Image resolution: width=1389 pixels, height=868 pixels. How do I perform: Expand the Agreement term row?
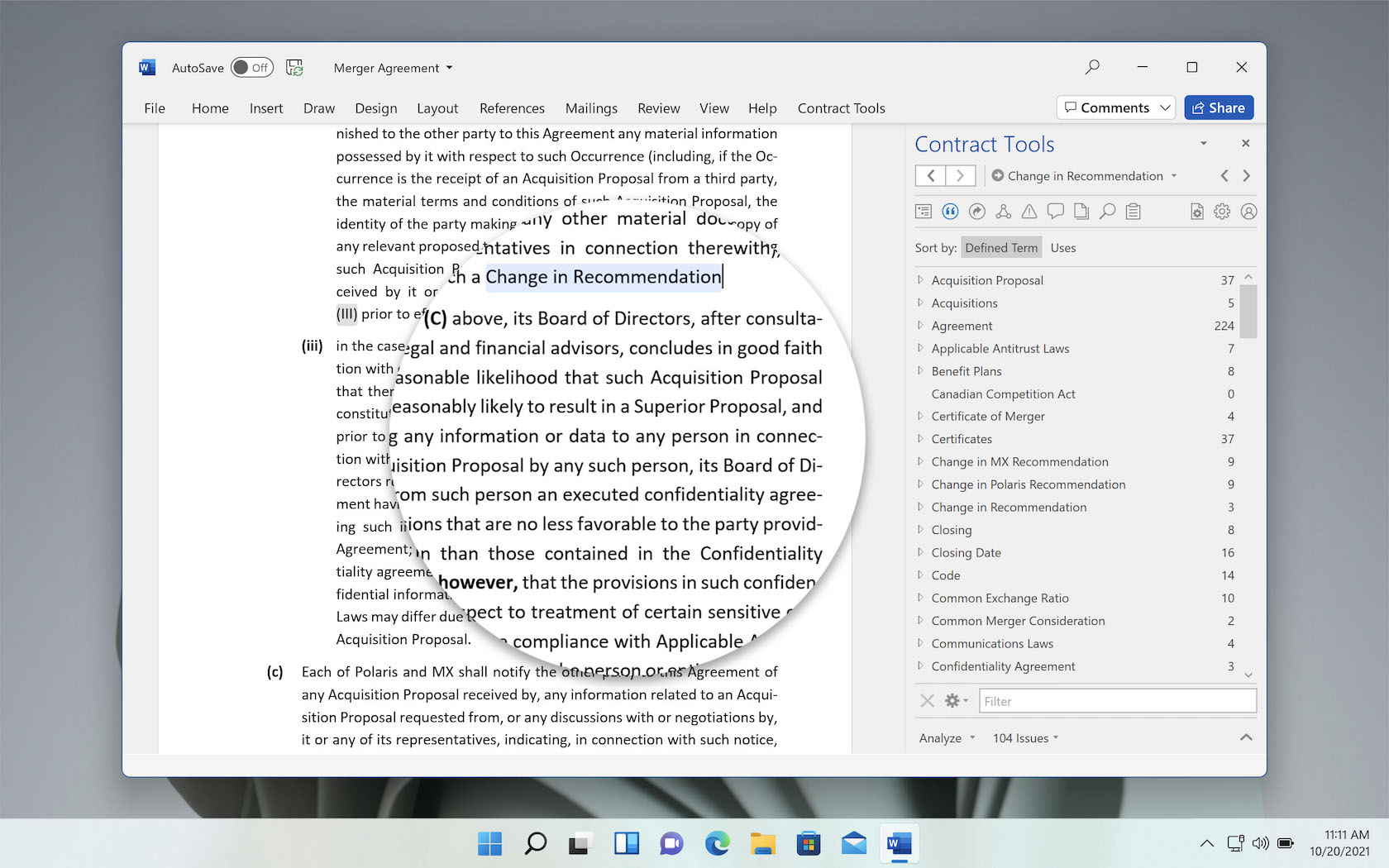(920, 326)
